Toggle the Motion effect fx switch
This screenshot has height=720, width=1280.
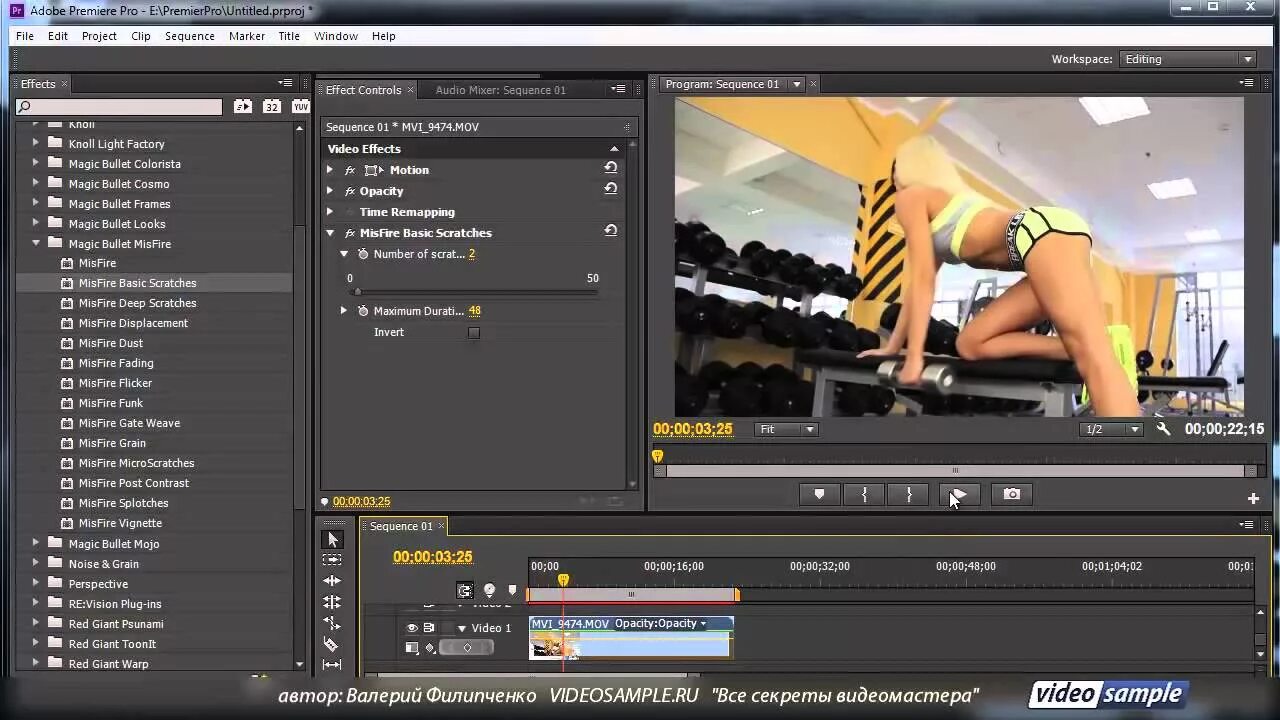pyautogui.click(x=350, y=170)
